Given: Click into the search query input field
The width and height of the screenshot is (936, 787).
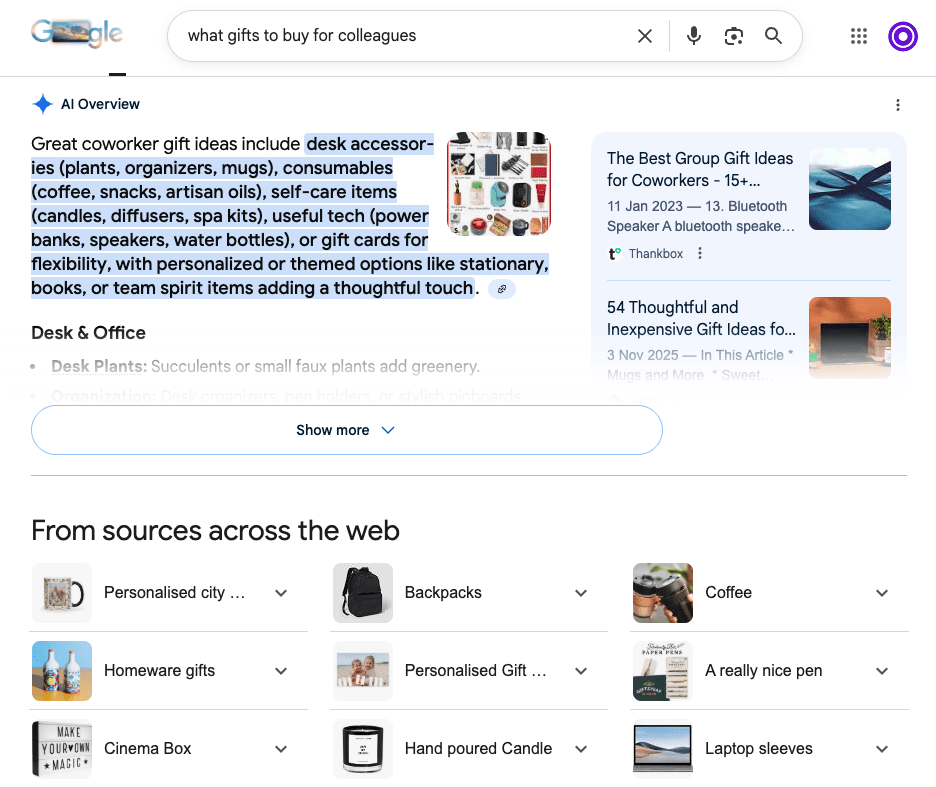Looking at the screenshot, I should (400, 36).
